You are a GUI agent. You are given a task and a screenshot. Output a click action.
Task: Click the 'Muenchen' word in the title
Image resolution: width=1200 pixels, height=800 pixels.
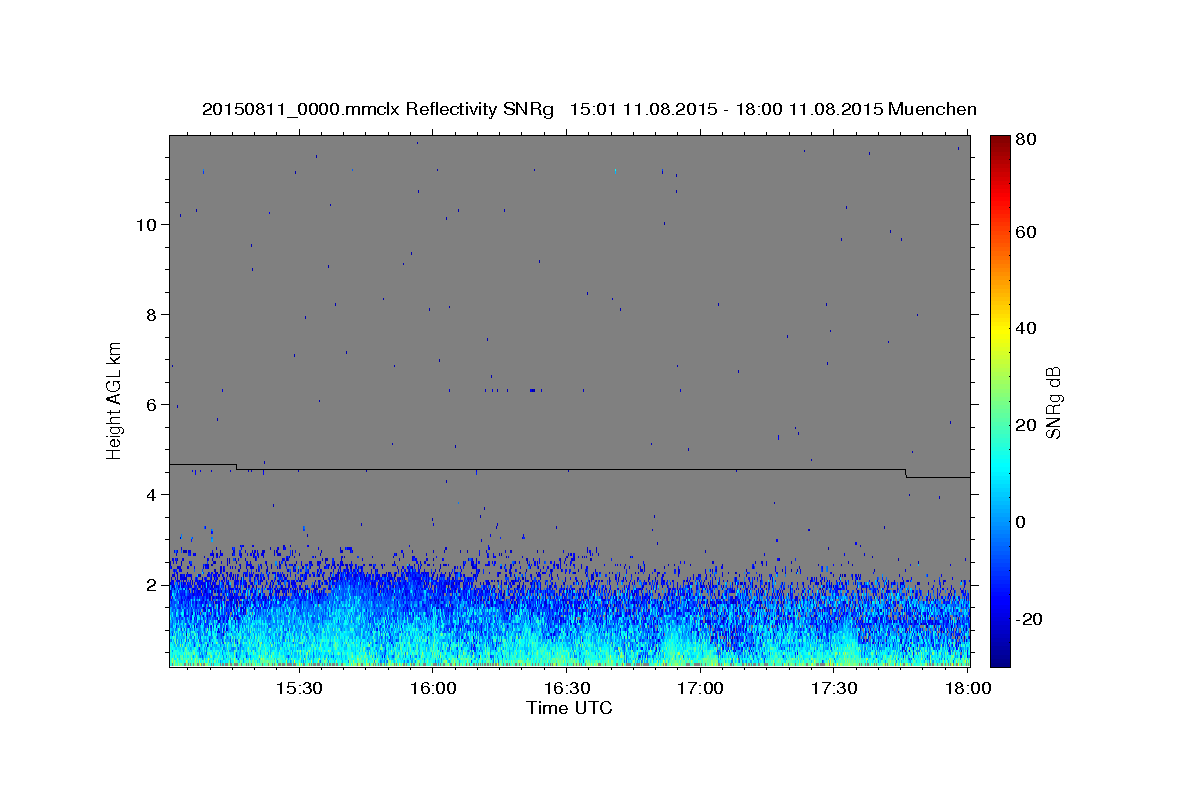point(932,109)
